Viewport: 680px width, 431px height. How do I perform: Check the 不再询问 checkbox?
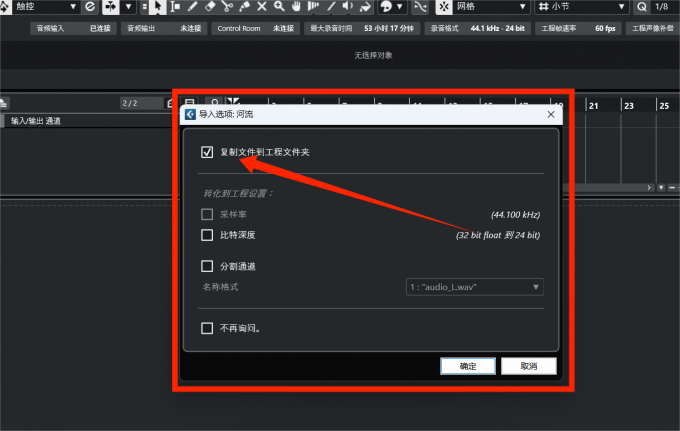(x=207, y=328)
